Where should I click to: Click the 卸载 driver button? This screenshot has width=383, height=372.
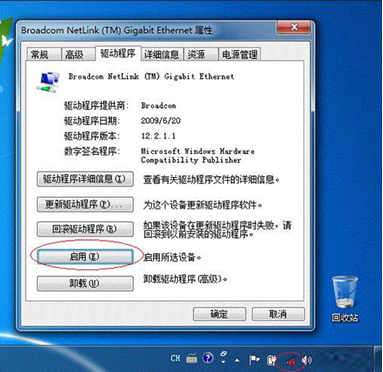[85, 284]
